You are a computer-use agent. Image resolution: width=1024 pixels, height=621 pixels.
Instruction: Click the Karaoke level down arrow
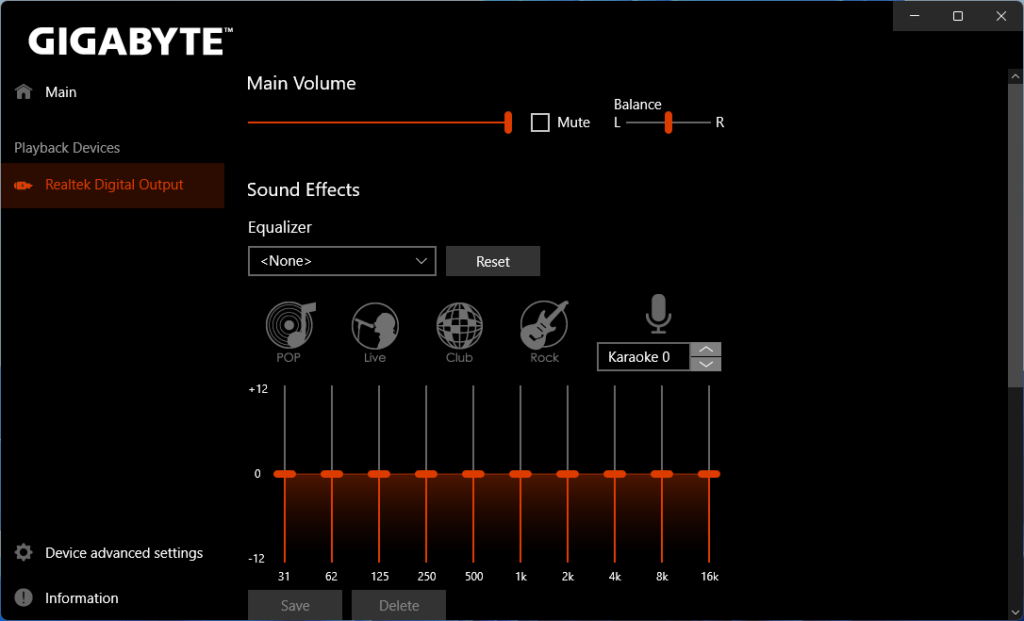click(x=706, y=363)
